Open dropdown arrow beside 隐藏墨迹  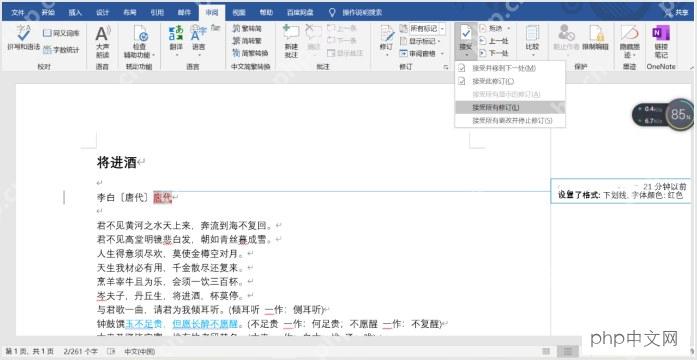(x=633, y=55)
